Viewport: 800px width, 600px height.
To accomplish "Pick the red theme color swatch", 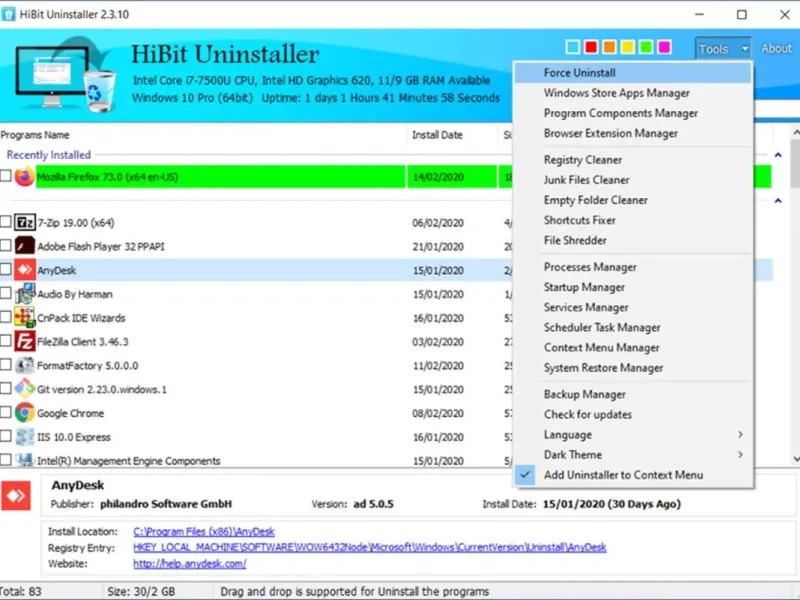I will click(x=591, y=47).
